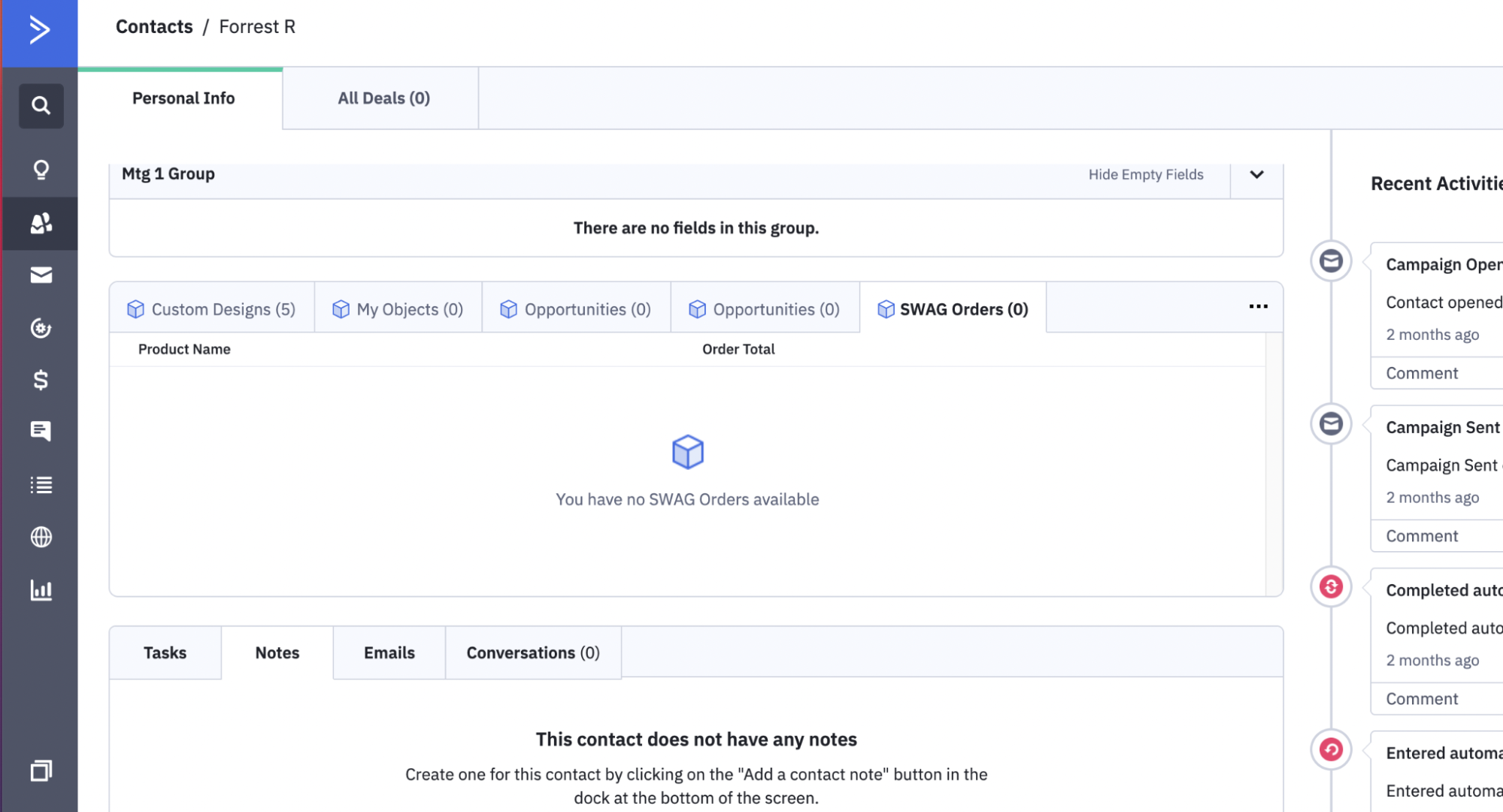Open Contacts people icon in sidebar
The image size is (1503, 812).
point(41,223)
